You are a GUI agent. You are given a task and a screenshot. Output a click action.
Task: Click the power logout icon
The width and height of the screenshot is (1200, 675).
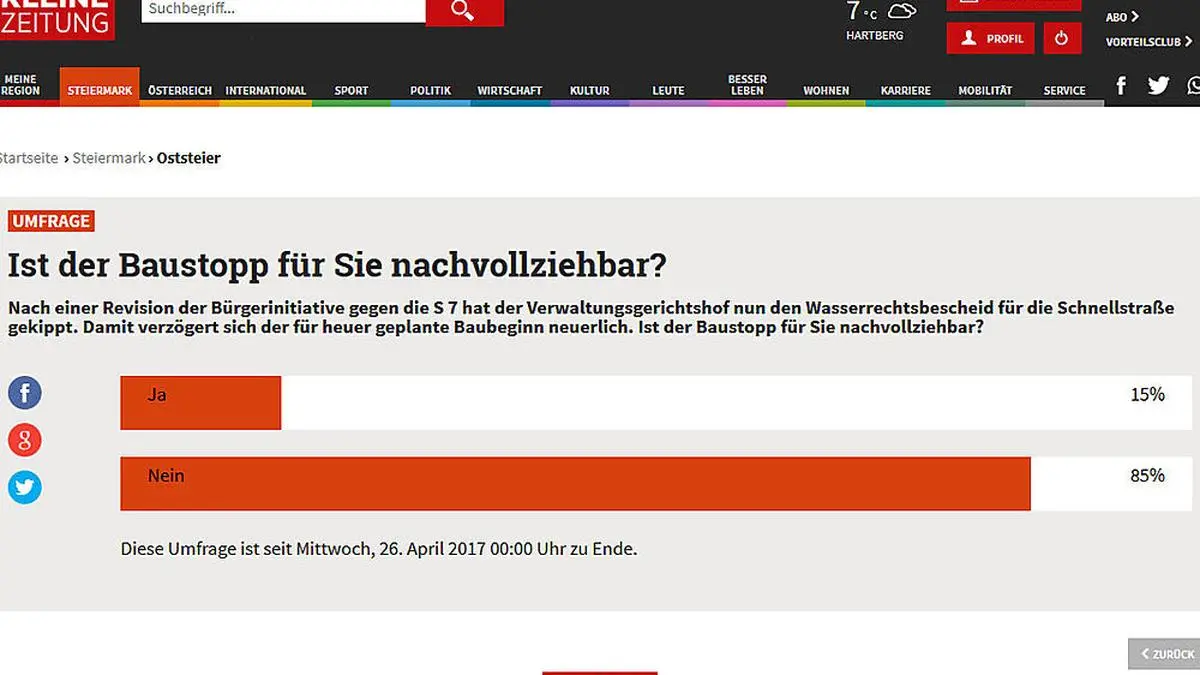point(1062,38)
